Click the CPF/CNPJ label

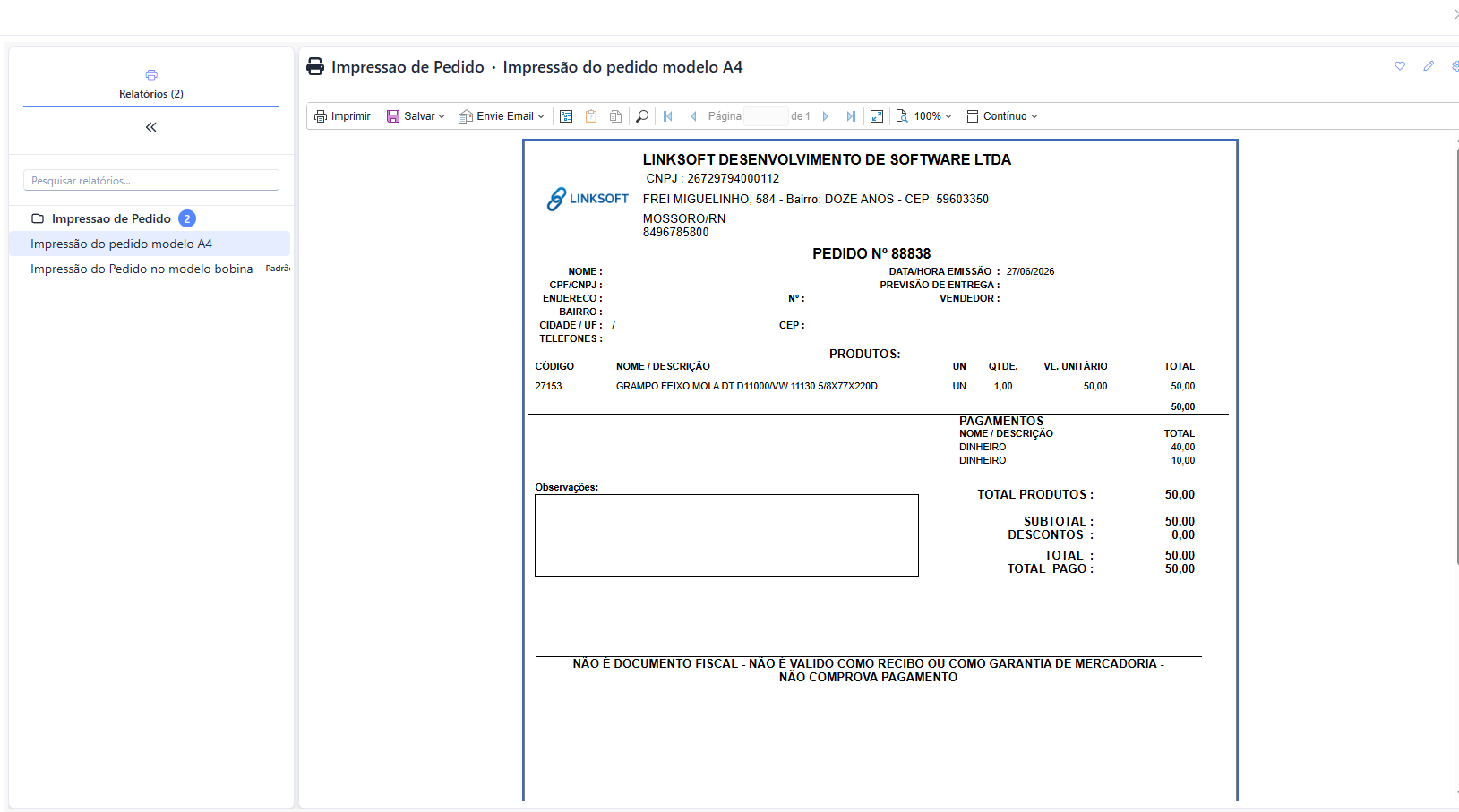[x=576, y=285]
